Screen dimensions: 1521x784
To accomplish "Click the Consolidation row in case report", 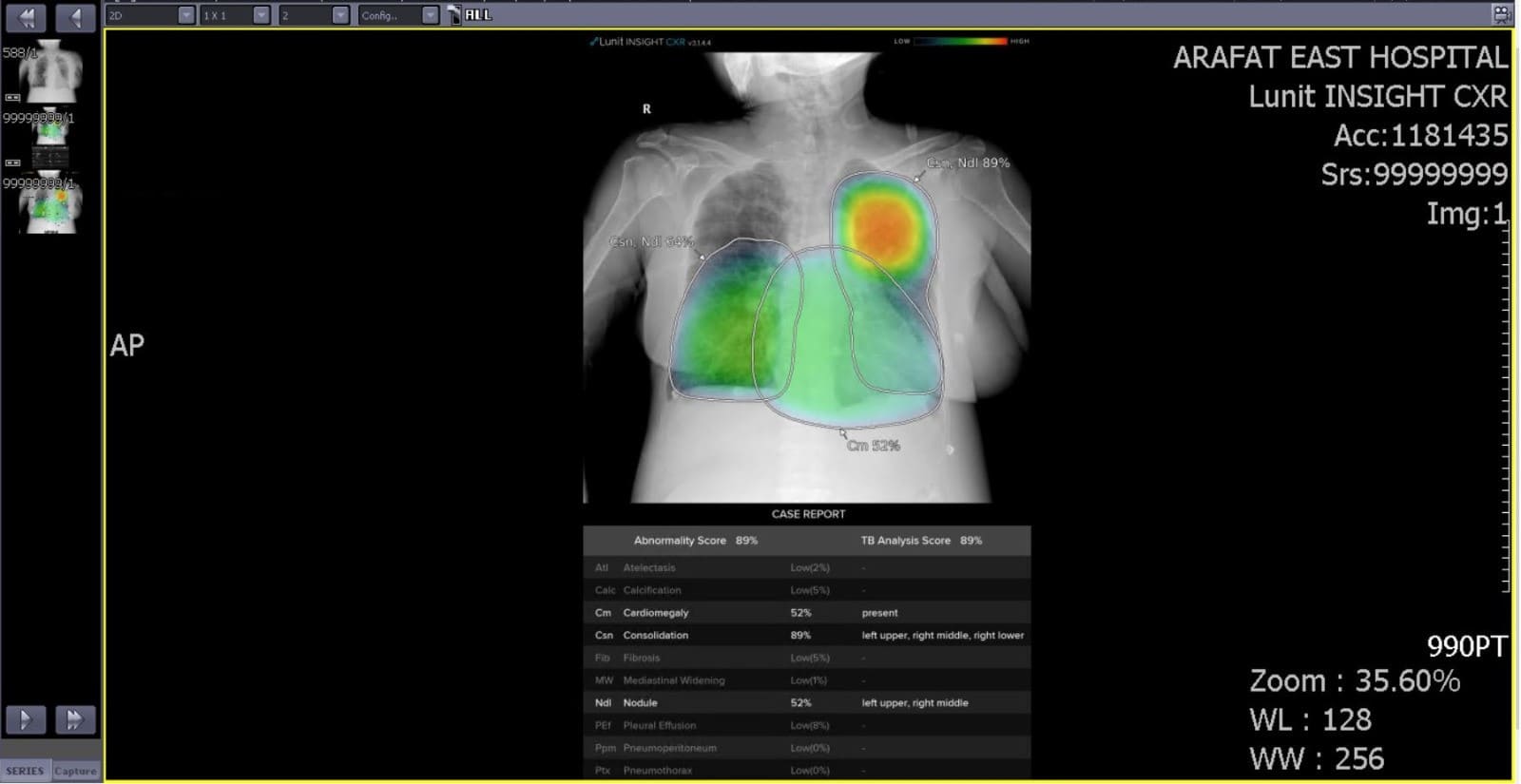I will [x=807, y=635].
